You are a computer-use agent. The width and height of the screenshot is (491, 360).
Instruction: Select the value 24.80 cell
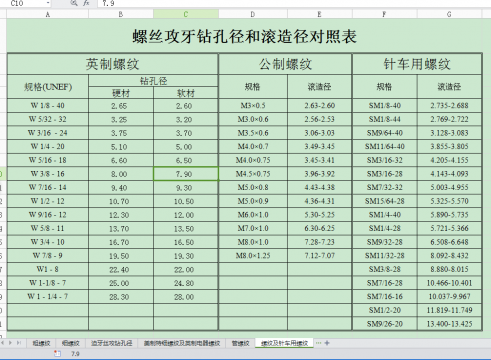point(186,283)
